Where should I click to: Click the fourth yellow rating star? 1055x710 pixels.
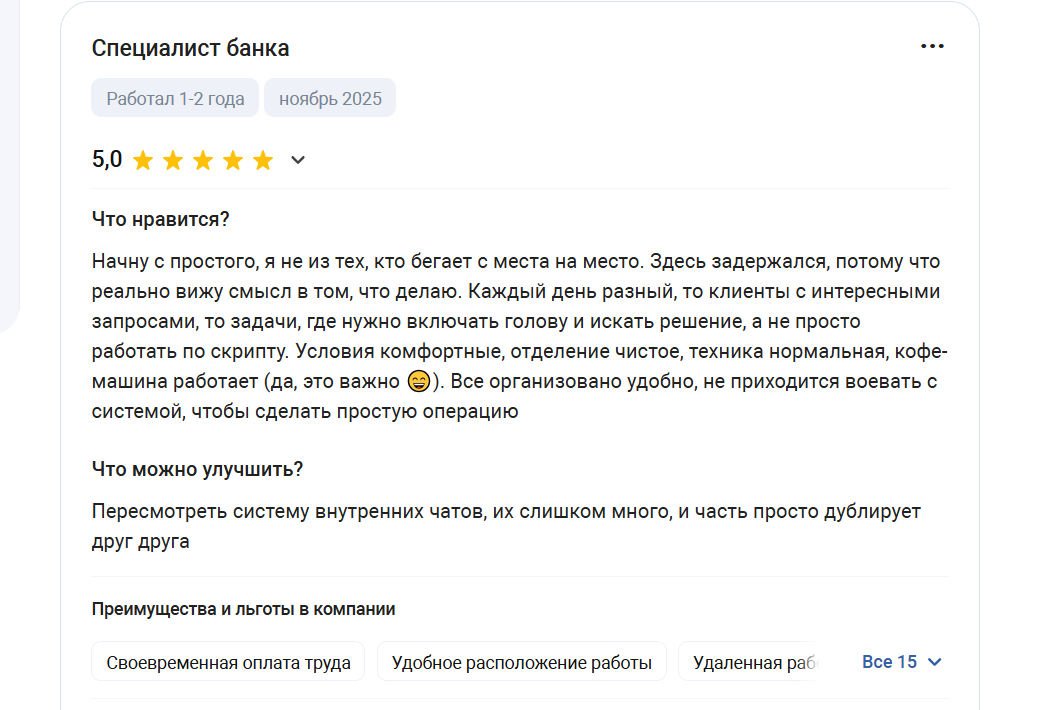(x=233, y=161)
